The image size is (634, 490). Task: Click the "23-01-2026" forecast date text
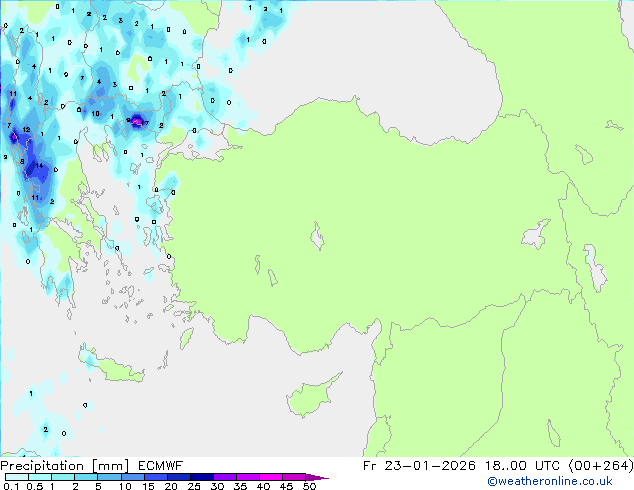tap(430, 466)
